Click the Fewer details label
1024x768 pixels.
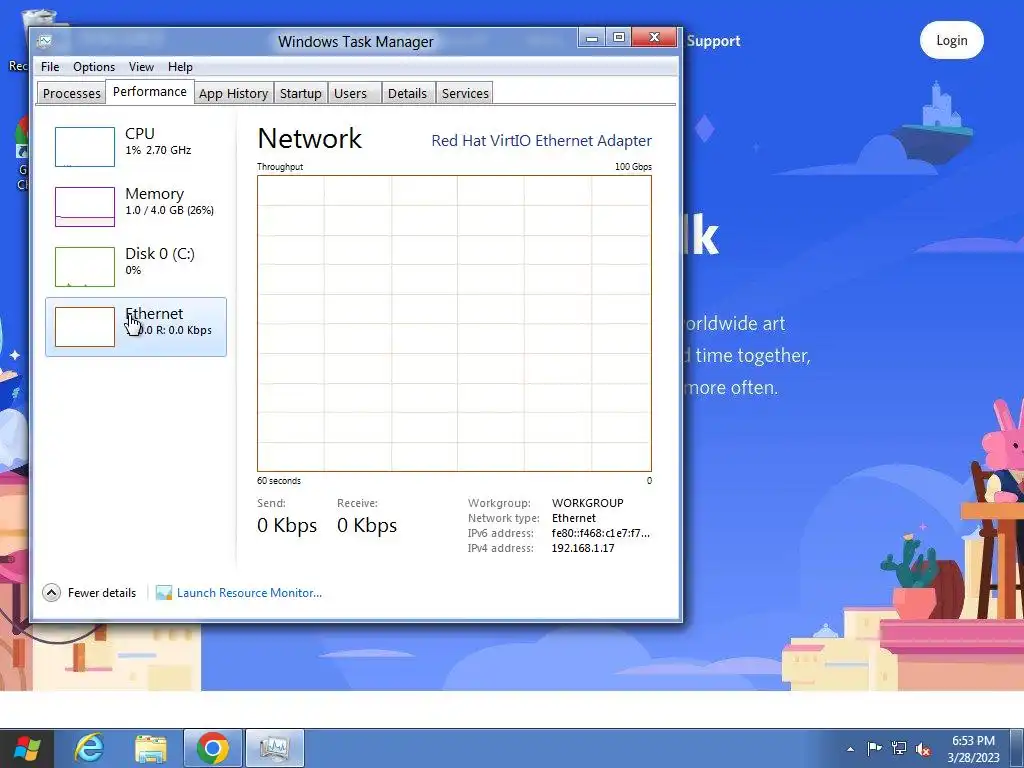(x=102, y=593)
